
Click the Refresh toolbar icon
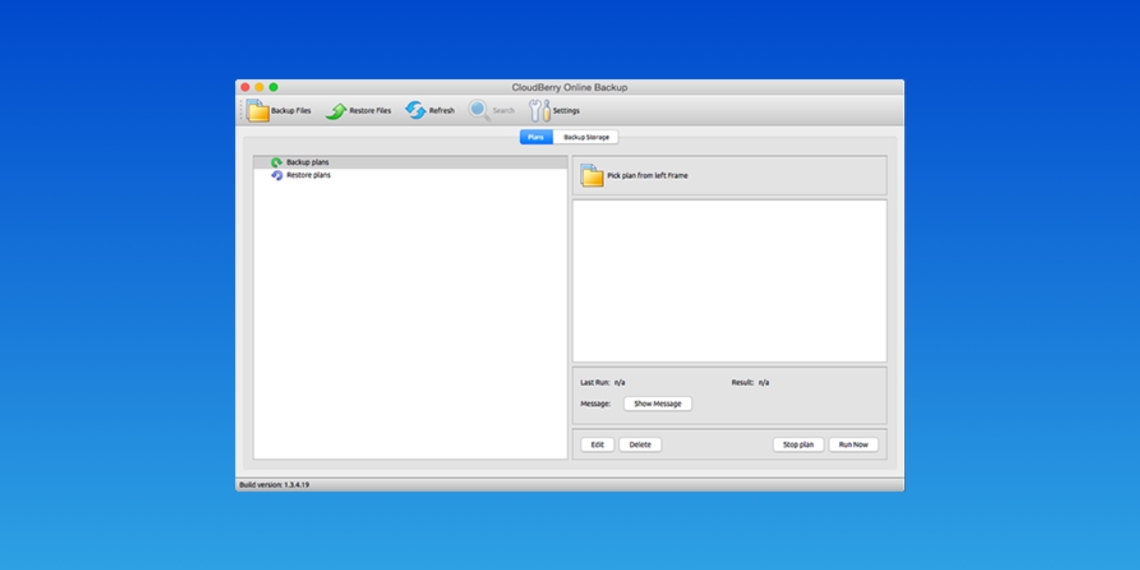coord(416,110)
